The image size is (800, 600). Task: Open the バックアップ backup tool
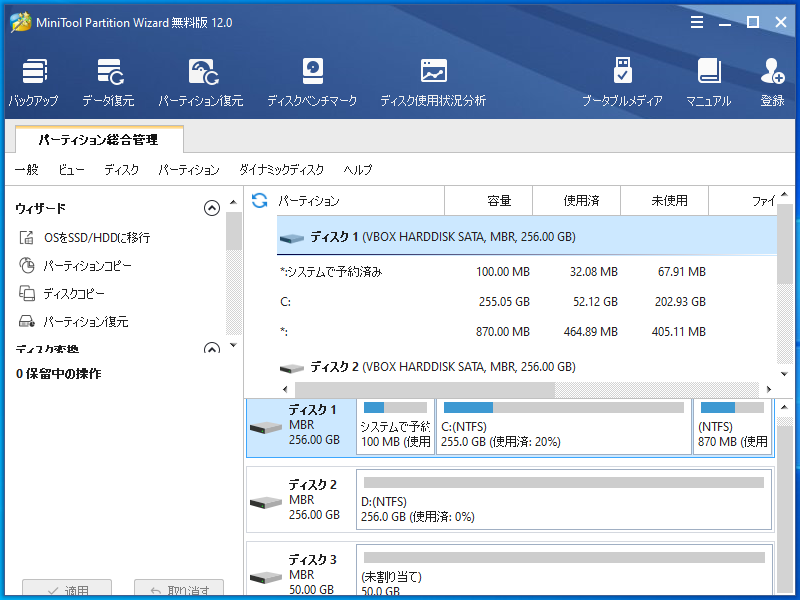pyautogui.click(x=34, y=82)
